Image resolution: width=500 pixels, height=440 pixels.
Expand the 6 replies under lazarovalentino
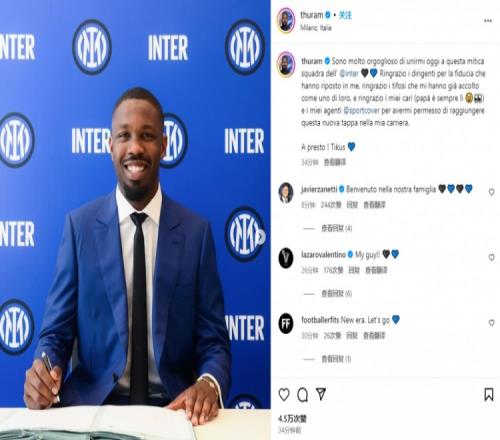pyautogui.click(x=336, y=294)
